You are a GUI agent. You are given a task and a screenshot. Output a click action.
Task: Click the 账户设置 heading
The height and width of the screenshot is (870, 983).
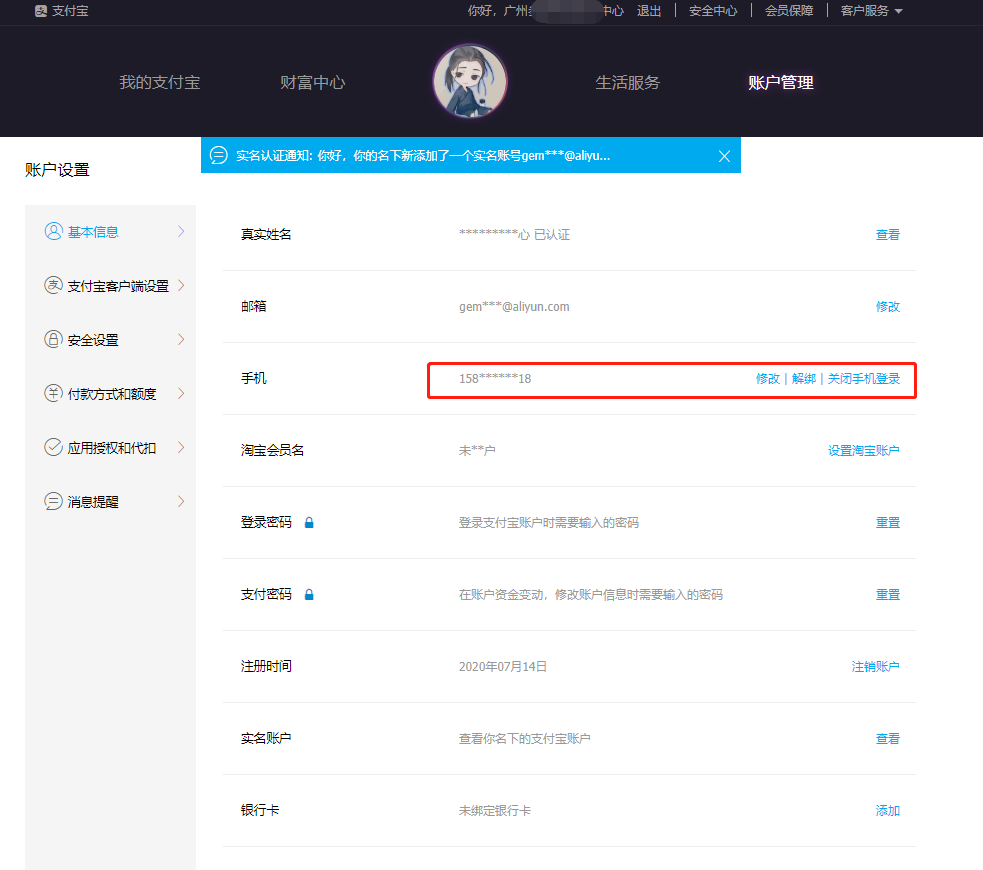pyautogui.click(x=57, y=170)
